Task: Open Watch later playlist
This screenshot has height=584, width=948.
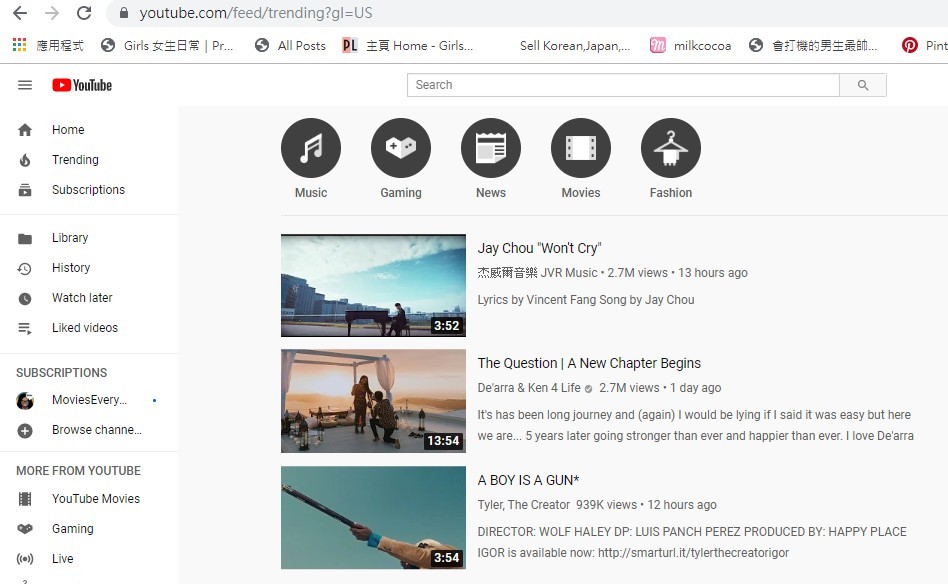Action: click(82, 298)
